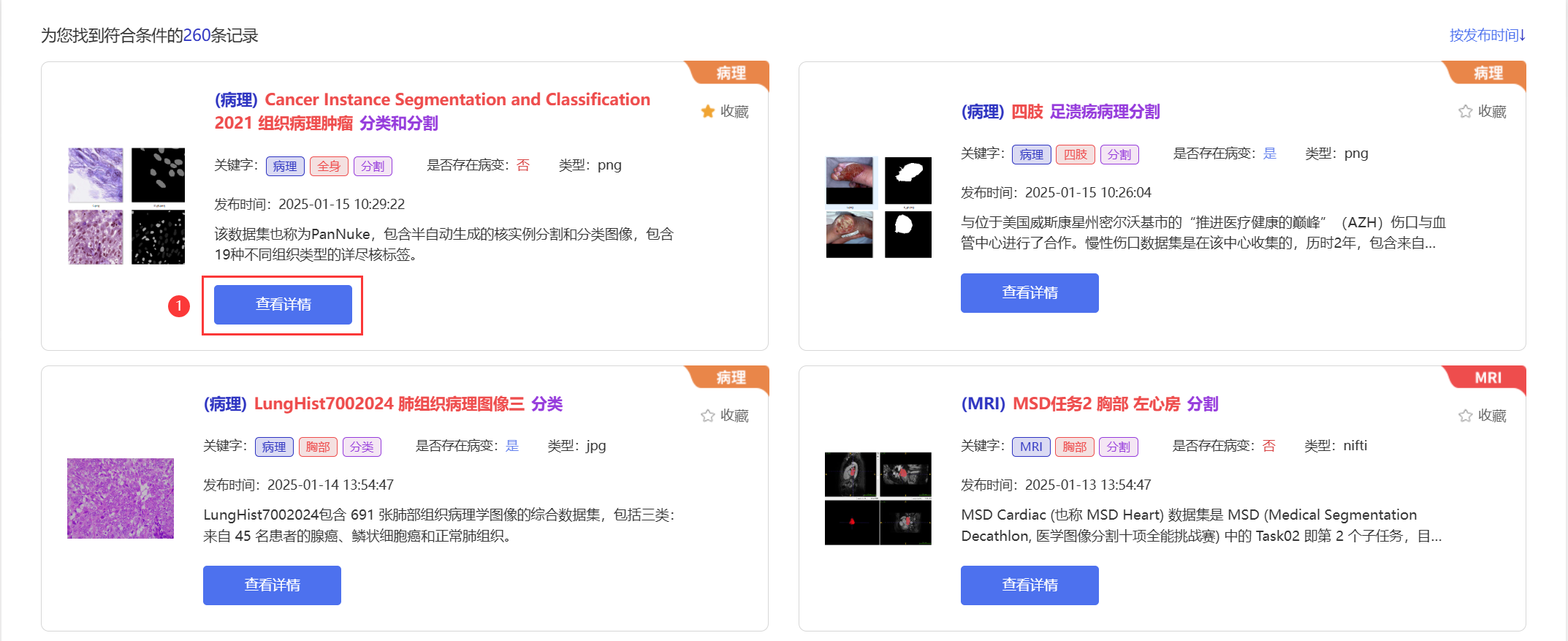The width and height of the screenshot is (1568, 641).
Task: Sort results by 按发布时间
Action: click(x=1487, y=35)
